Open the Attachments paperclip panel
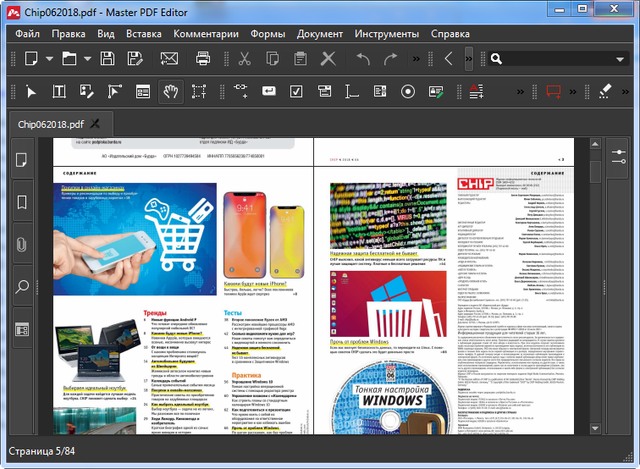640x469 pixels. 21,244
